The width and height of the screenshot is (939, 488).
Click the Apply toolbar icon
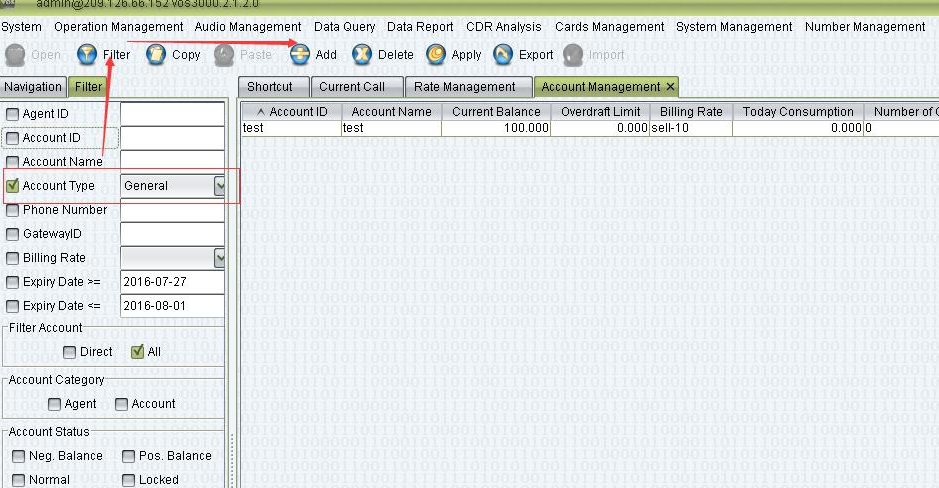tap(436, 54)
